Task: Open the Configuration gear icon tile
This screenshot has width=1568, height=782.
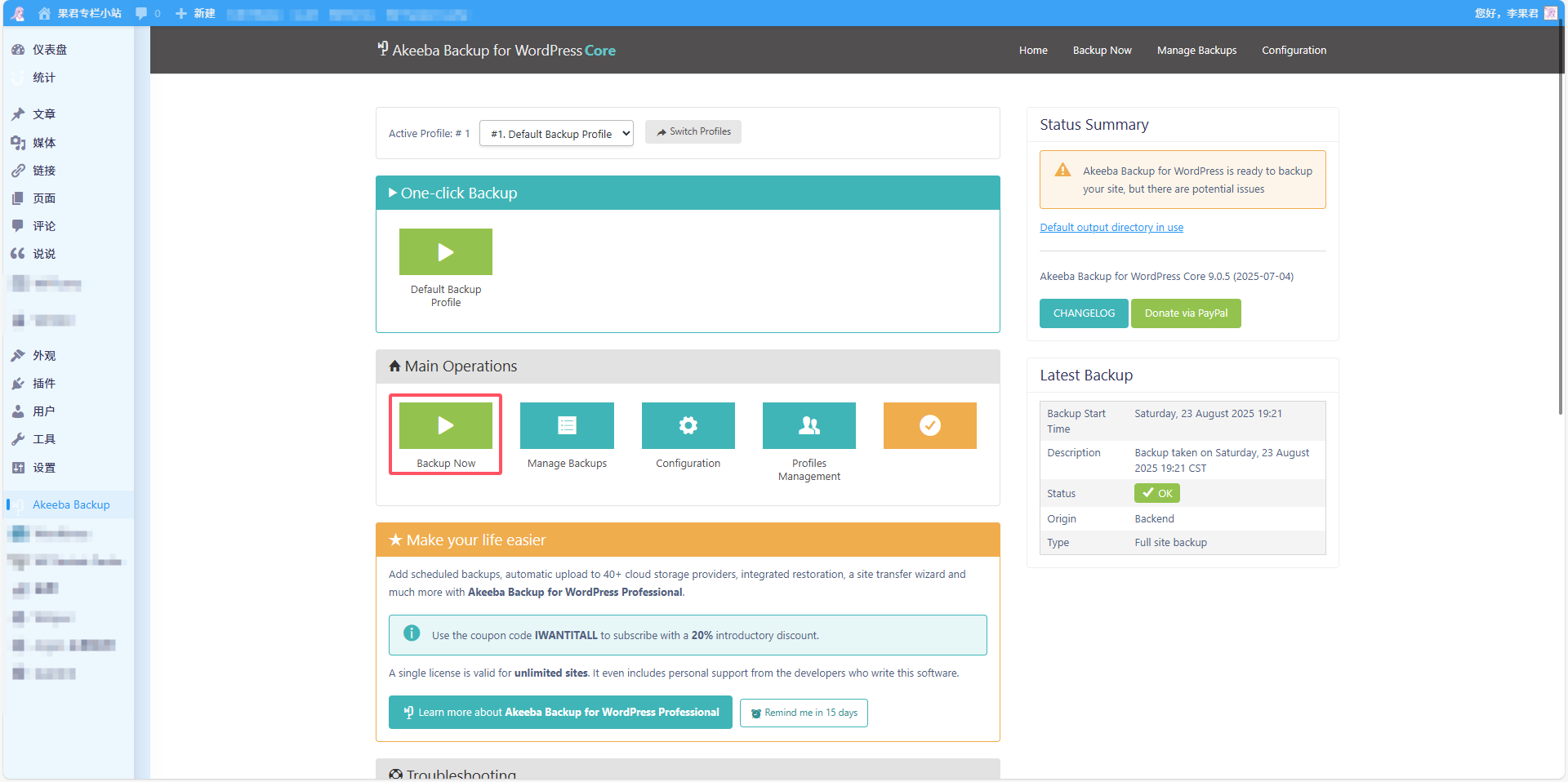Action: tap(688, 425)
